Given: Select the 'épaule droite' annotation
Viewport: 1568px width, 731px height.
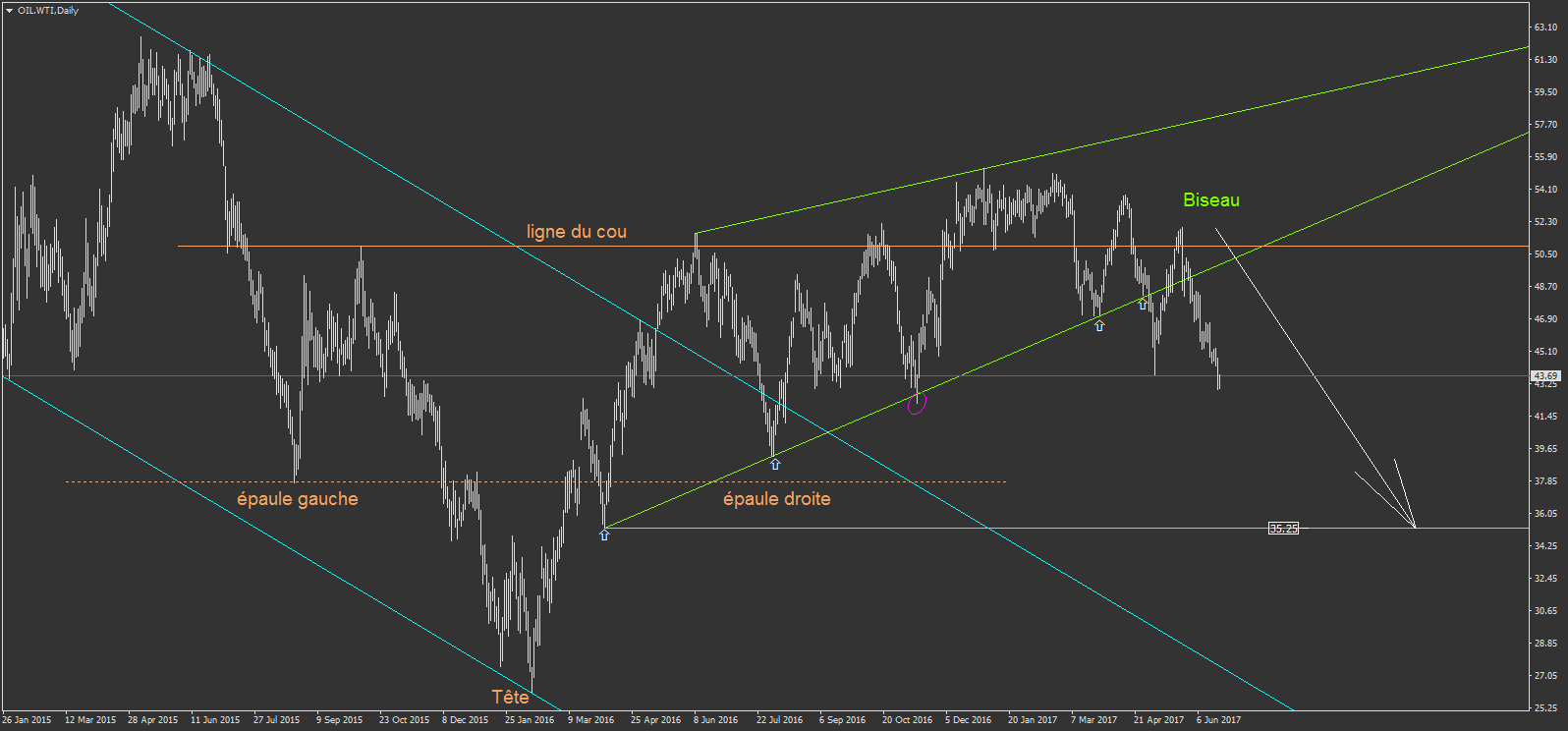Looking at the screenshot, I should pyautogui.click(x=777, y=499).
